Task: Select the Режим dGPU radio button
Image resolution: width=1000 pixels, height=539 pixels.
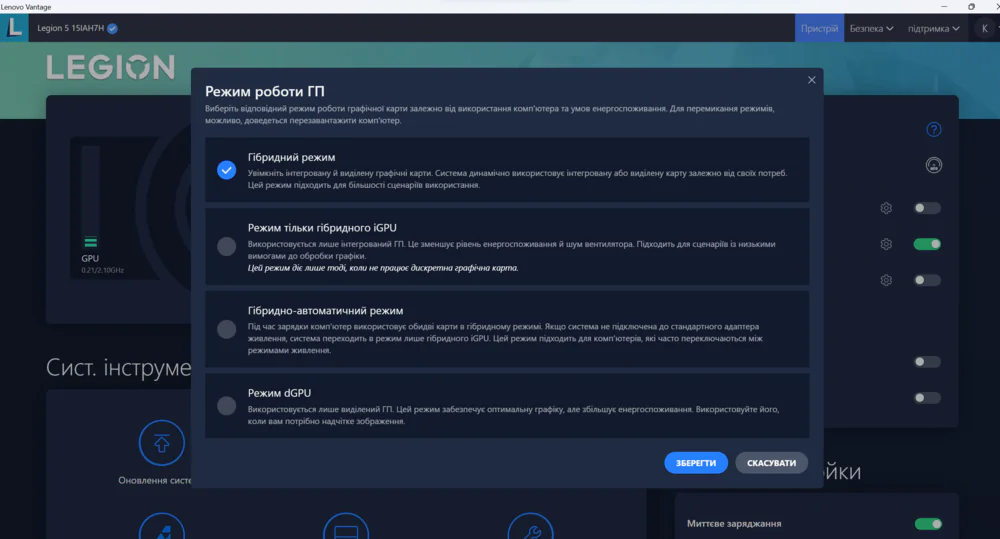Action: click(226, 406)
